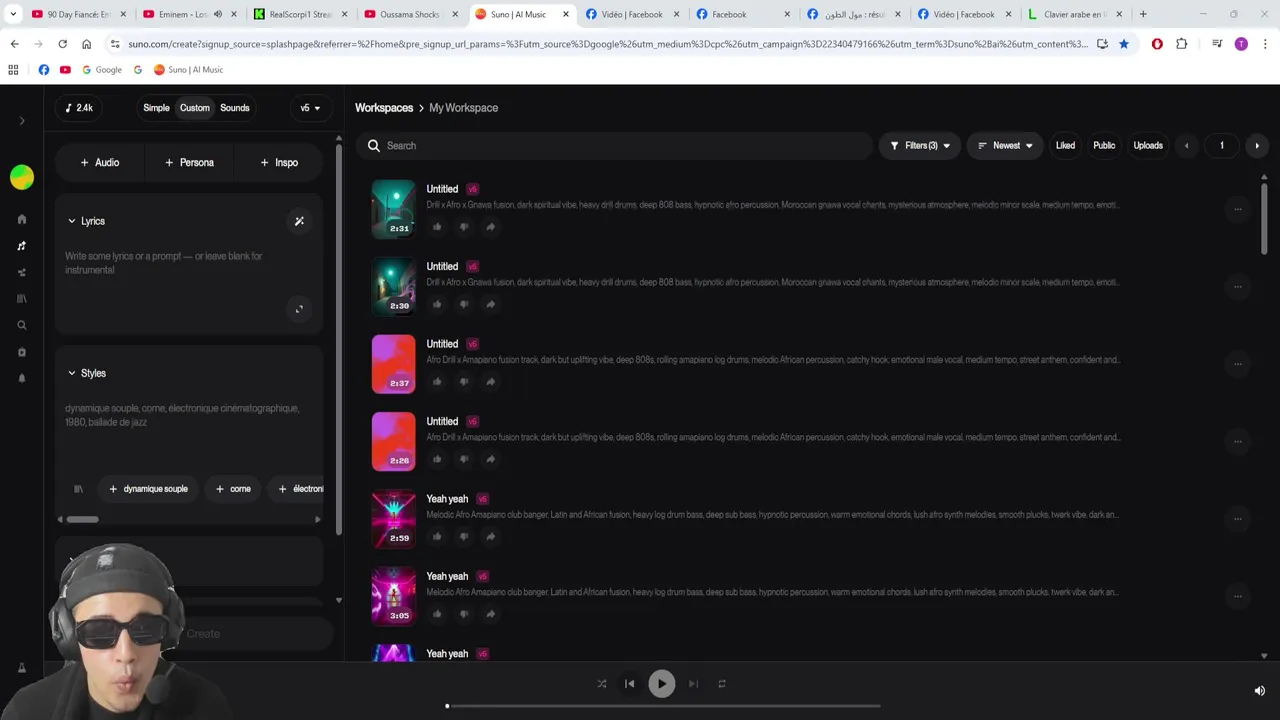
Task: Reload the page in browser
Action: coord(62,44)
